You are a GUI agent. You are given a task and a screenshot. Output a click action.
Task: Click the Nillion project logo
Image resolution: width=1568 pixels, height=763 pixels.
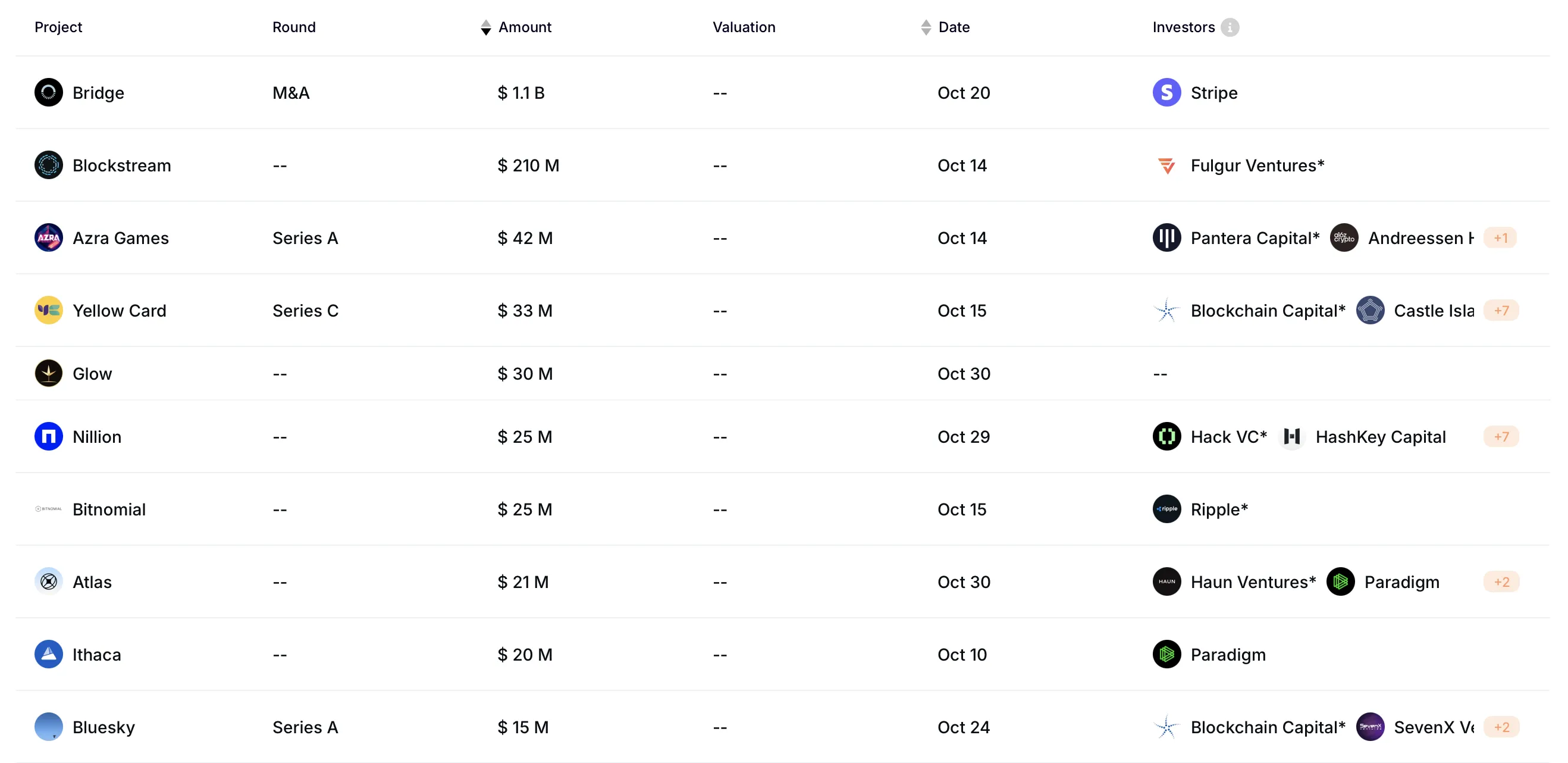(49, 437)
